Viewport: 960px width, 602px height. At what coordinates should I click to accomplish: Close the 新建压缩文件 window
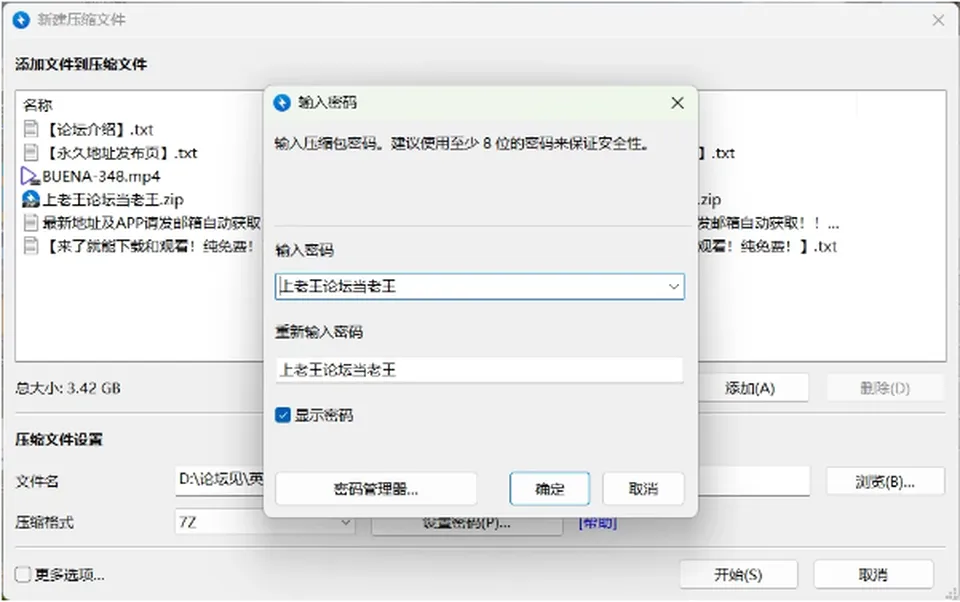(938, 20)
